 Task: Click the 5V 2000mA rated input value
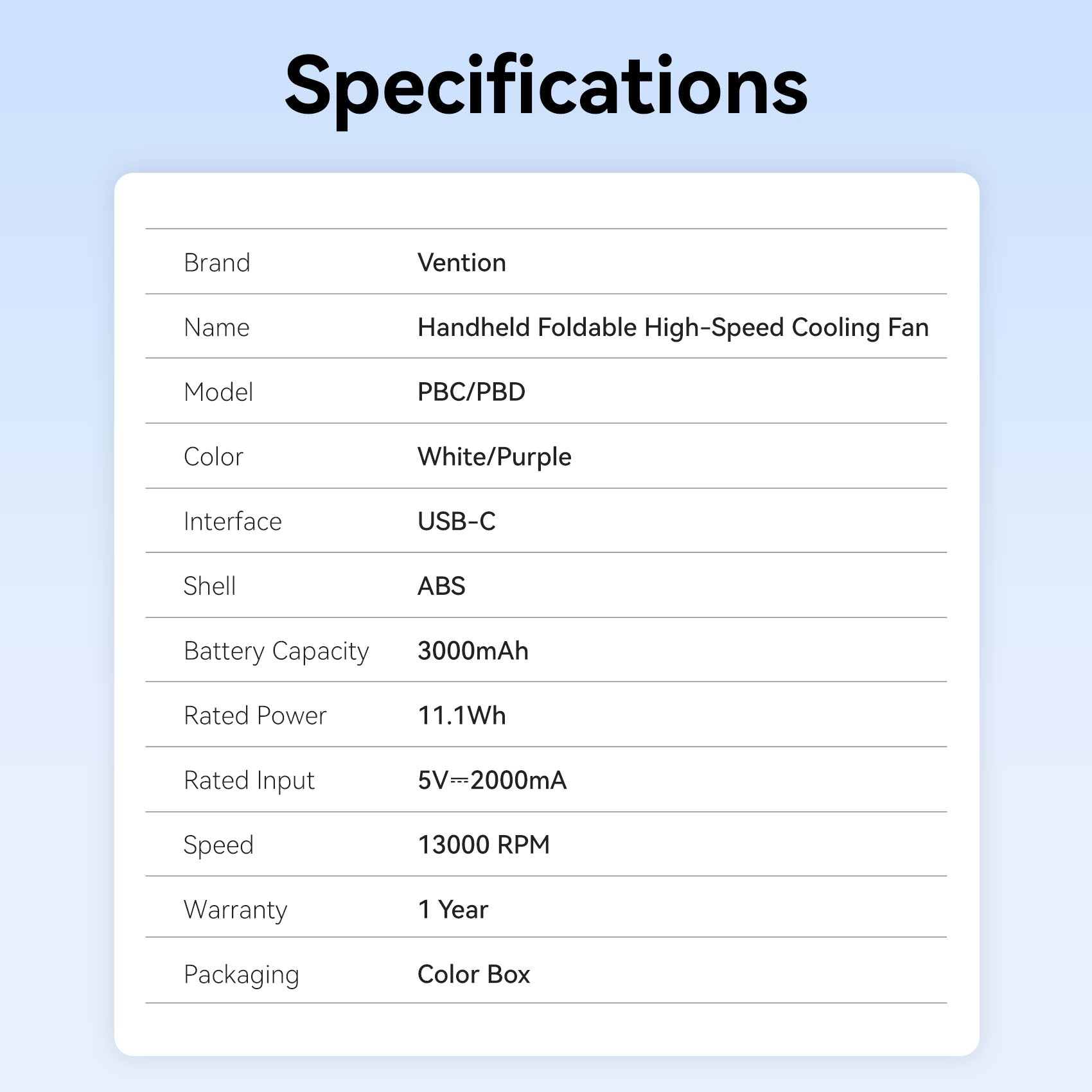tap(492, 780)
